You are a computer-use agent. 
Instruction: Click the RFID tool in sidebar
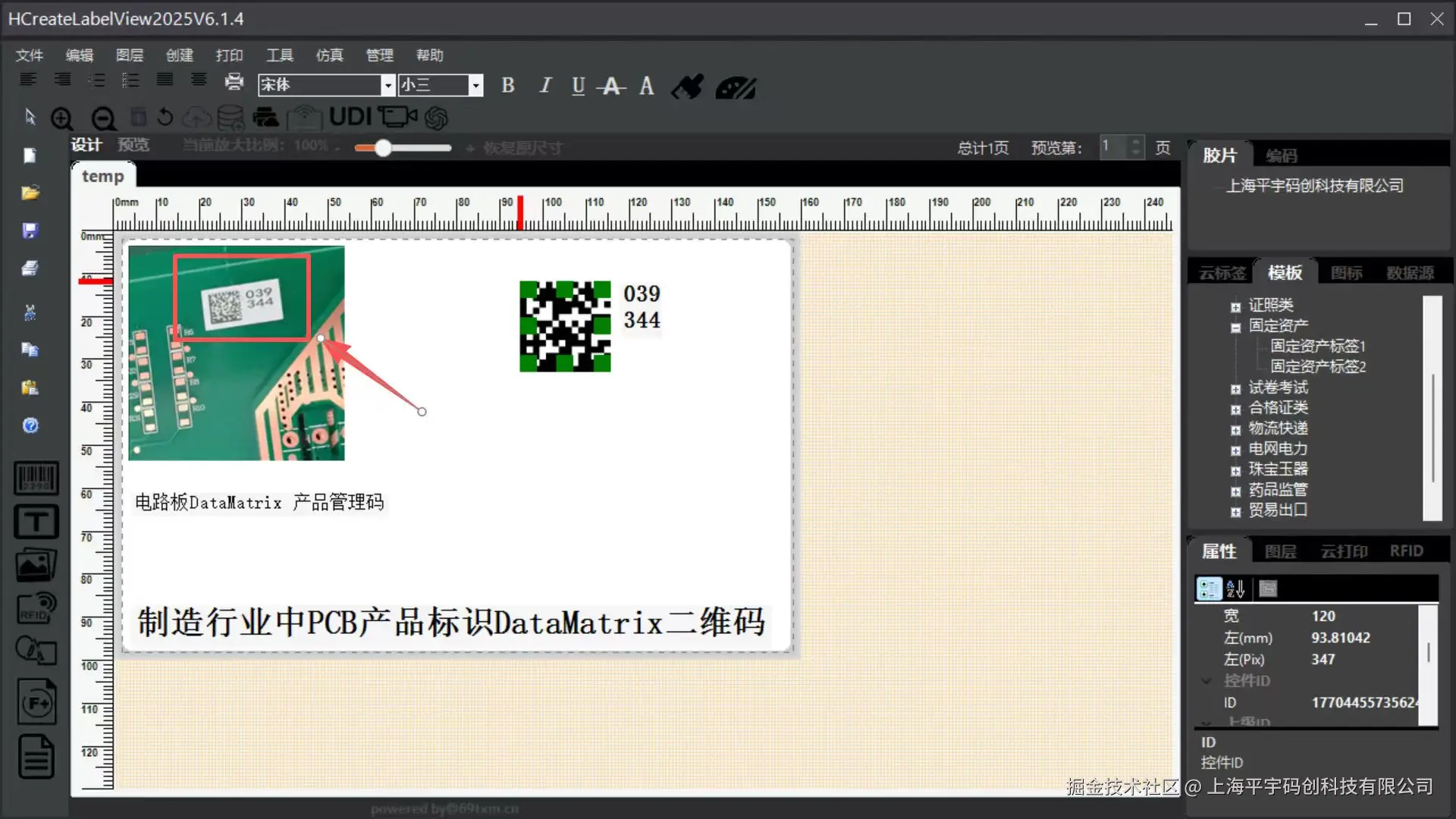(x=36, y=608)
